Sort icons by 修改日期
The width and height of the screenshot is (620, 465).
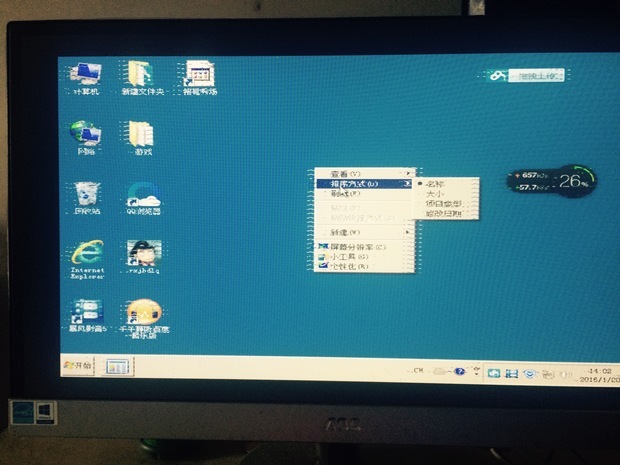(446, 214)
